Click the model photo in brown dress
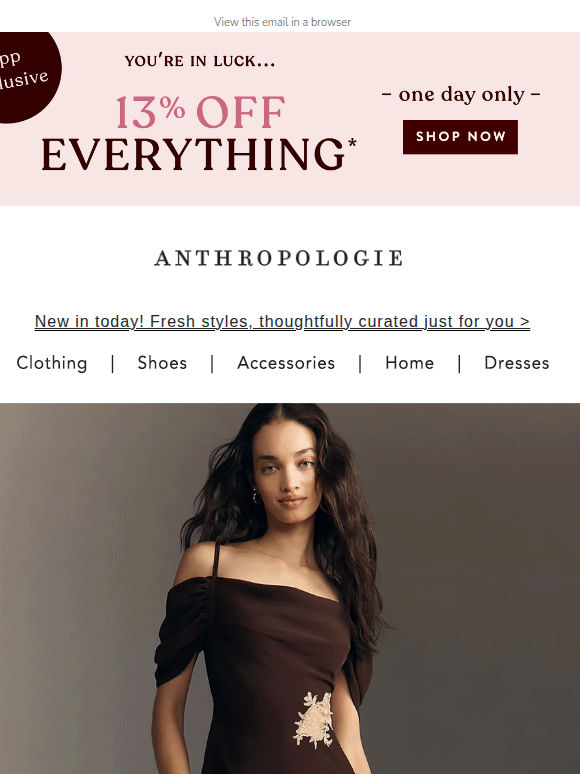This screenshot has height=774, width=580. 290,588
